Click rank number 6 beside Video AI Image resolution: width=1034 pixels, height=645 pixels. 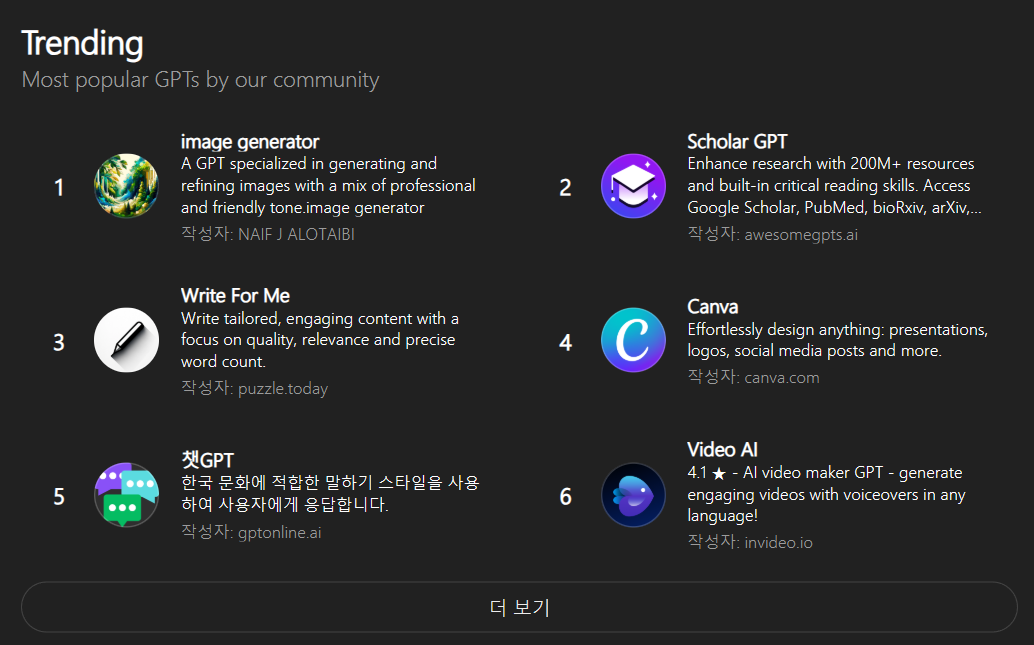pyautogui.click(x=565, y=497)
